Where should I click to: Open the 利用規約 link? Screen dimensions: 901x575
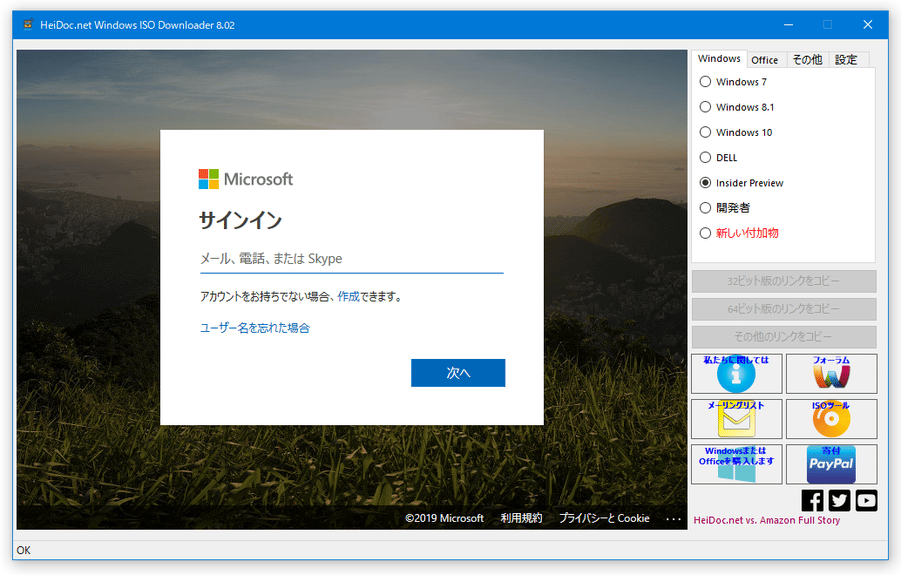coord(521,518)
